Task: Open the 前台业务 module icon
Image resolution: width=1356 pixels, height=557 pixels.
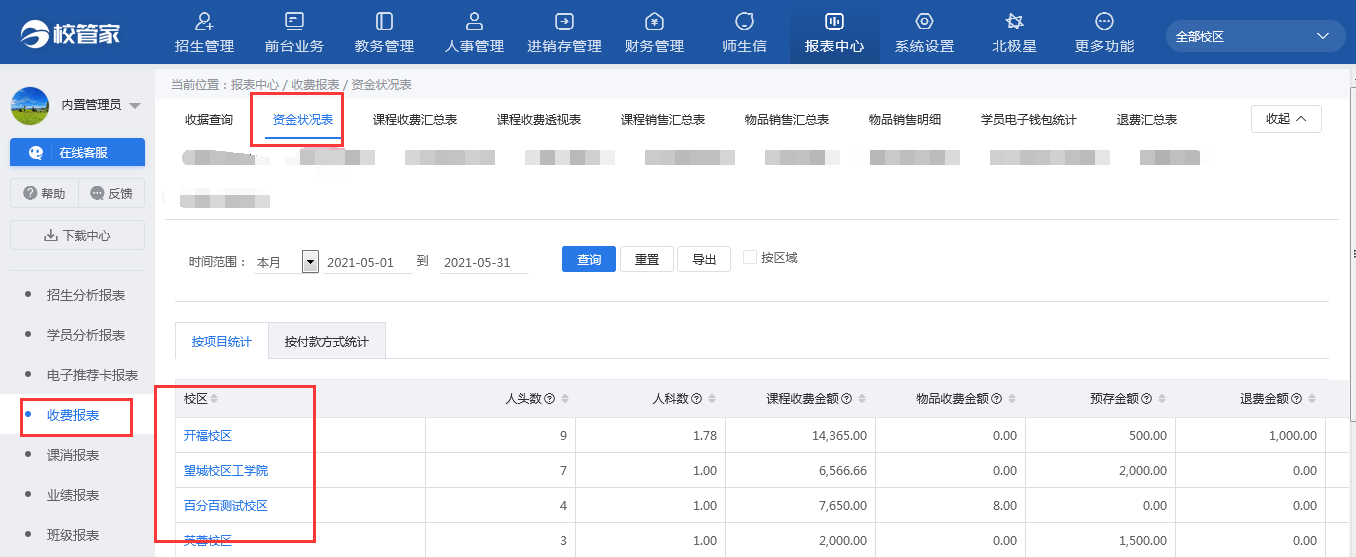Action: (294, 21)
